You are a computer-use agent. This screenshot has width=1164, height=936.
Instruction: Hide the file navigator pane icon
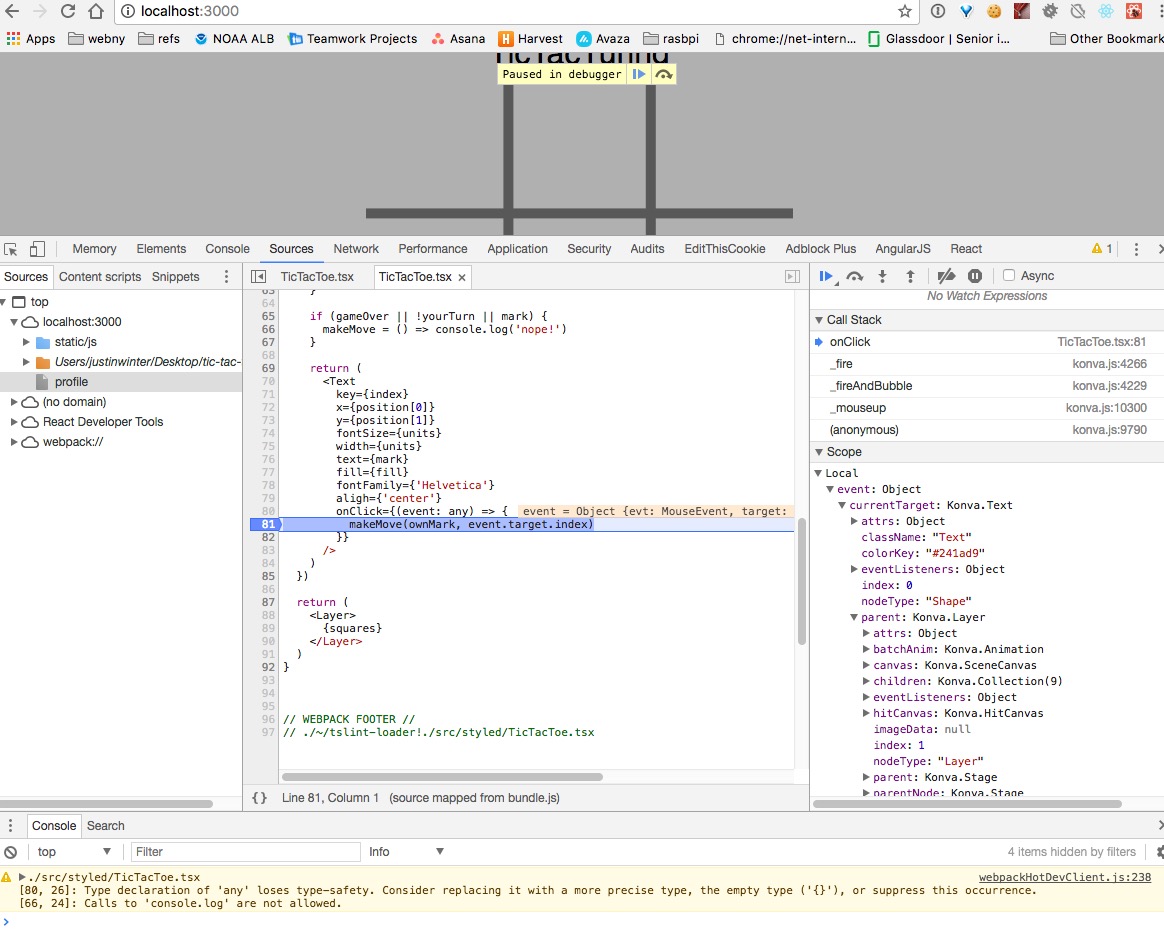pyautogui.click(x=258, y=277)
